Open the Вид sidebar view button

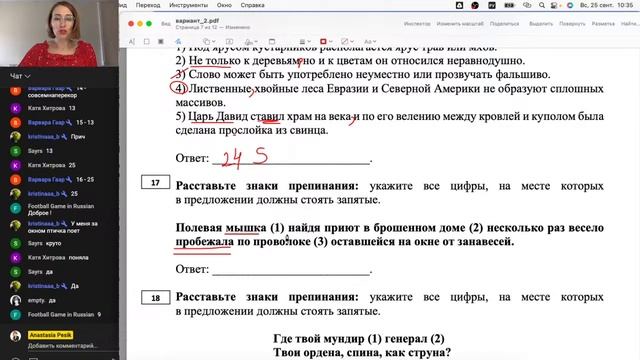[166, 24]
